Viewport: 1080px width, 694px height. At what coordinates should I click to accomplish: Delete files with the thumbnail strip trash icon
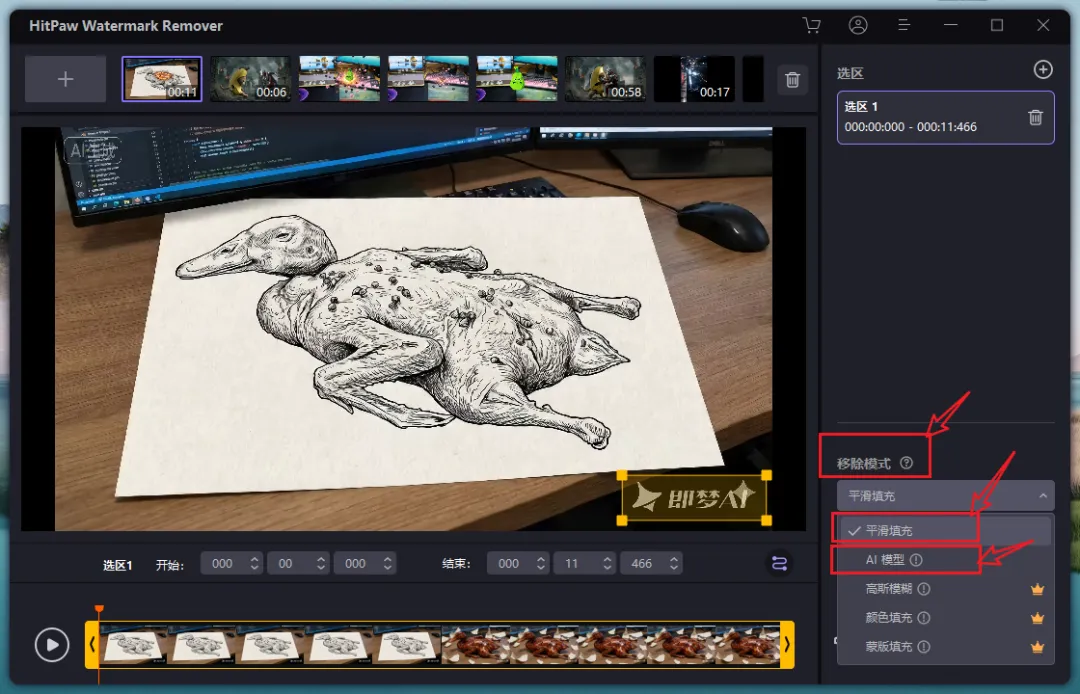tap(793, 80)
